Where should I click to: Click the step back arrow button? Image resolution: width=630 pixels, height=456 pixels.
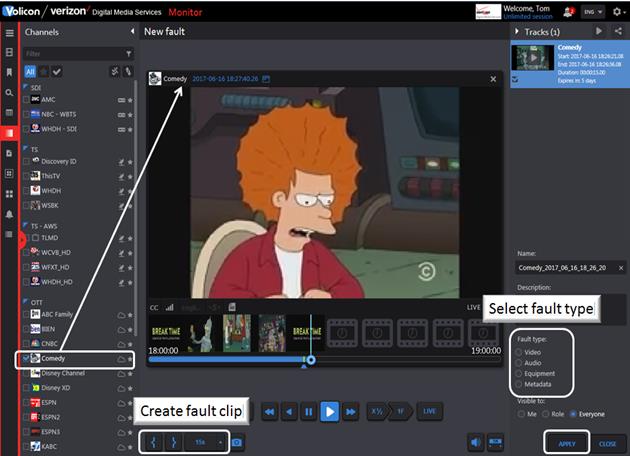(289, 411)
